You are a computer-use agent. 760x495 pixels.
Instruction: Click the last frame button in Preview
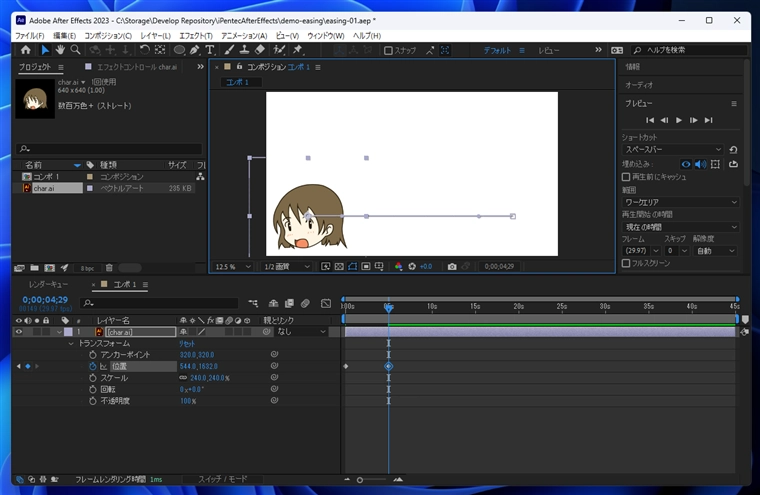(x=709, y=120)
